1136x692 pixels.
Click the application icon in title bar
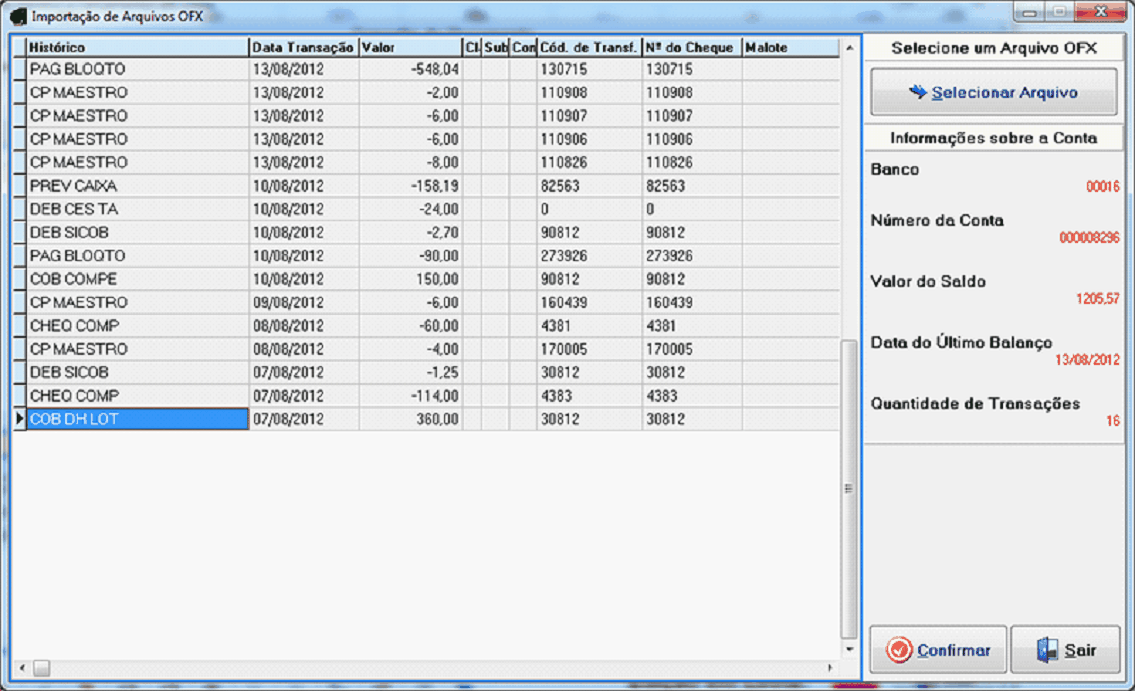tap(18, 17)
